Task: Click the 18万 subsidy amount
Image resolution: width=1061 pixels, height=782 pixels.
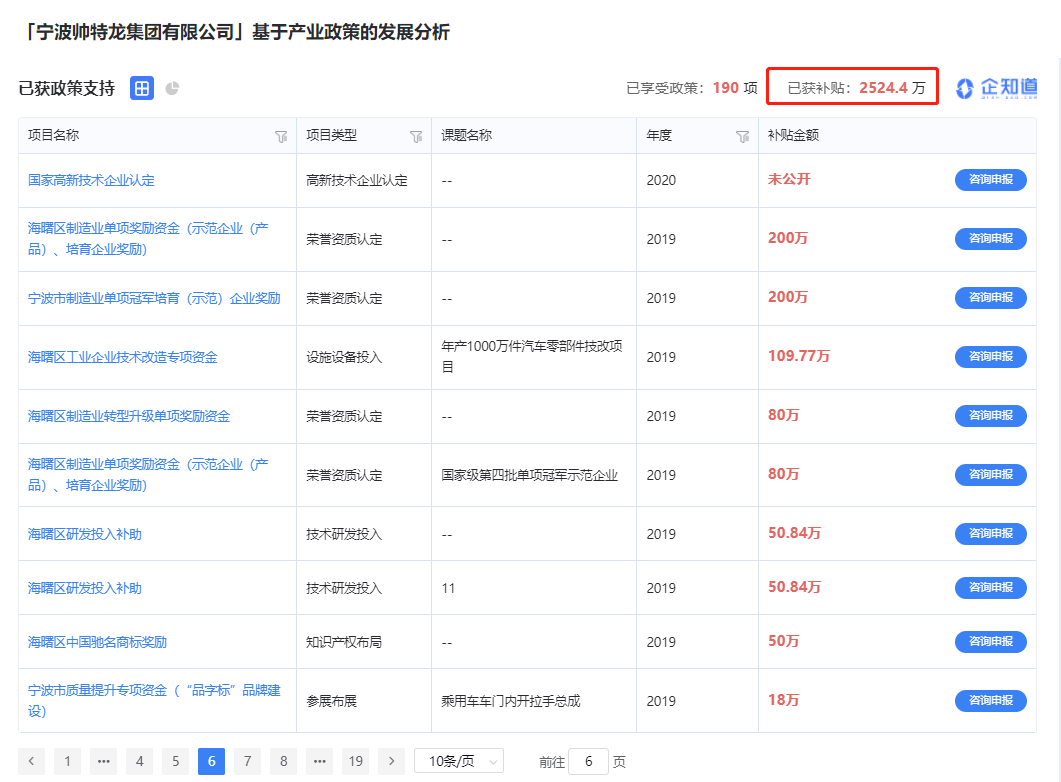Action: point(784,699)
